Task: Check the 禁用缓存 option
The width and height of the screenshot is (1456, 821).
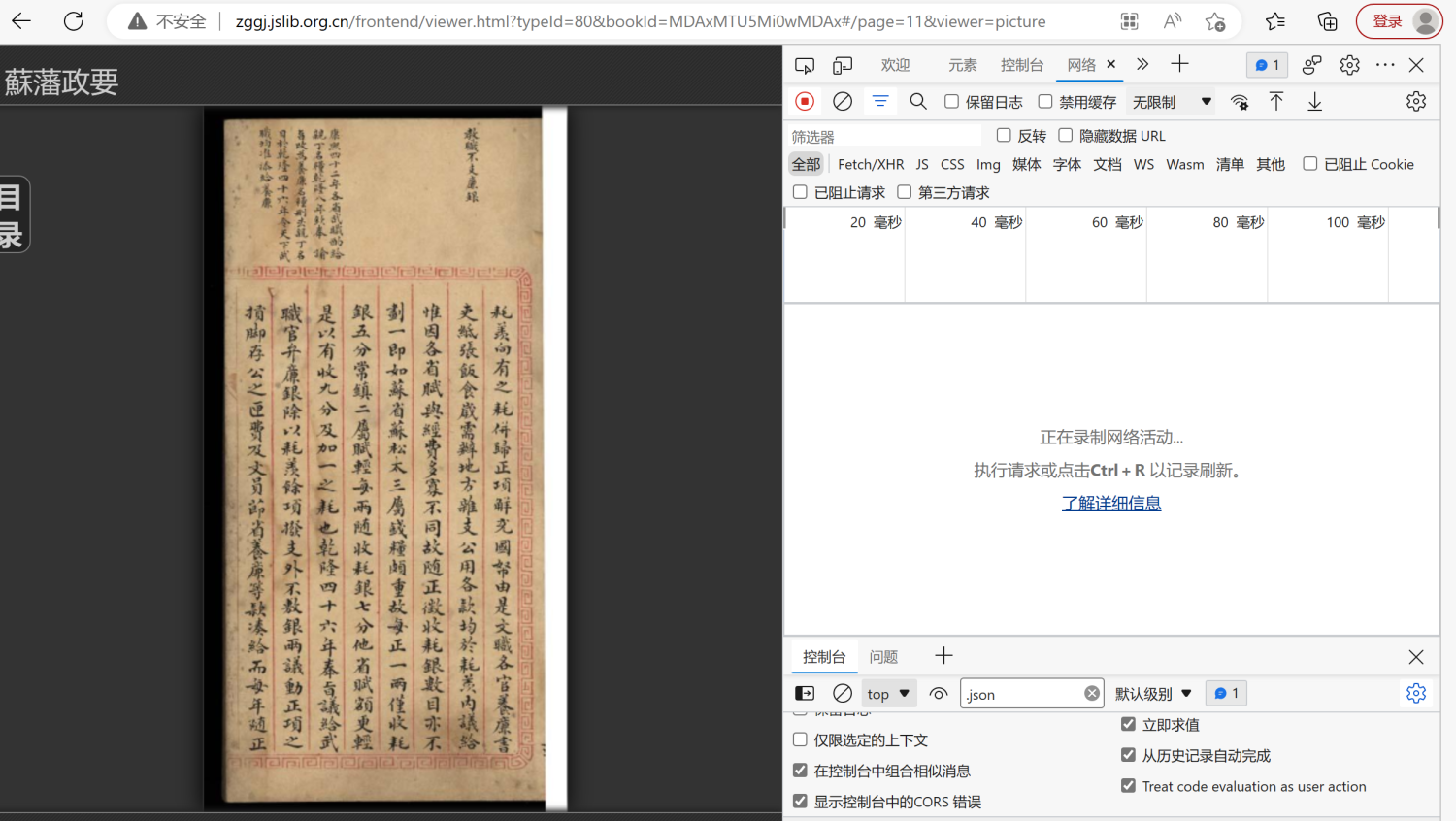Action: click(1045, 101)
